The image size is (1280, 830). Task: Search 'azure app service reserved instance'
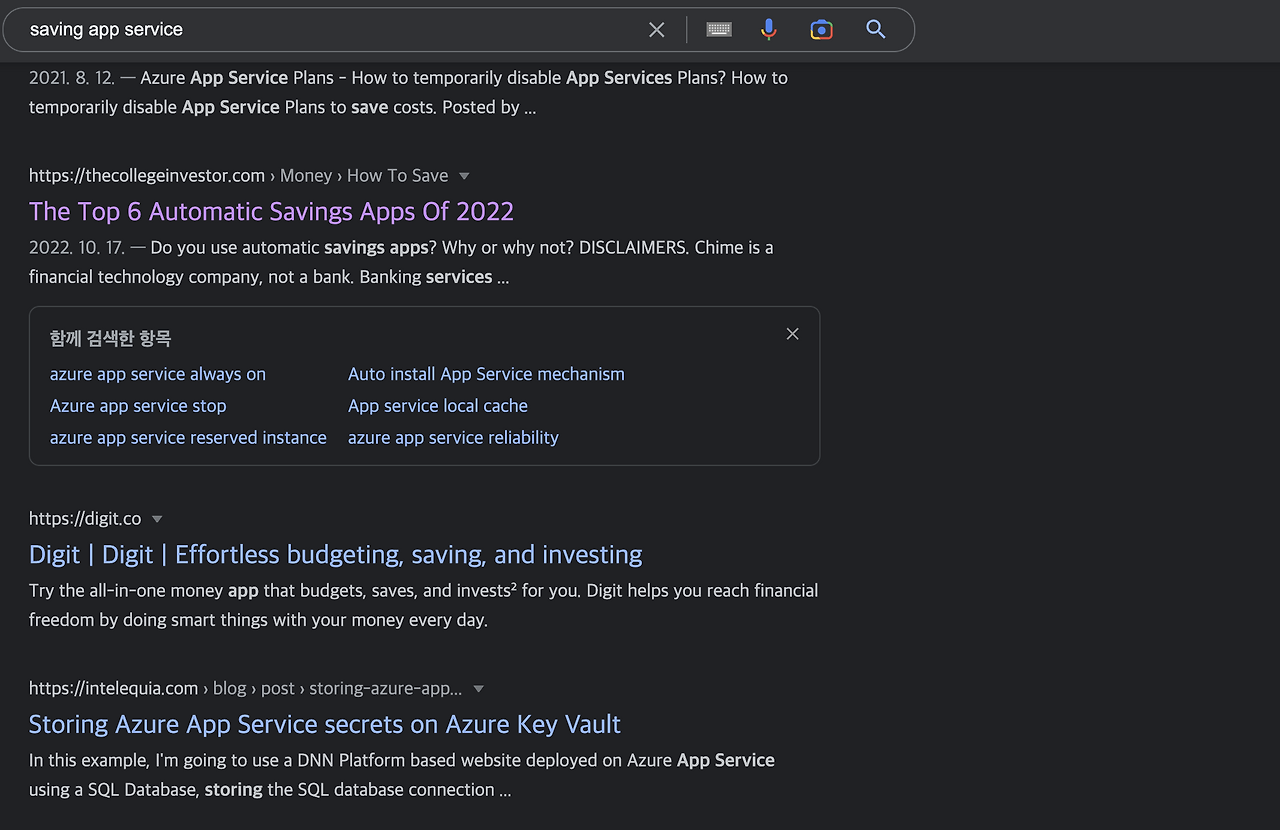(188, 438)
